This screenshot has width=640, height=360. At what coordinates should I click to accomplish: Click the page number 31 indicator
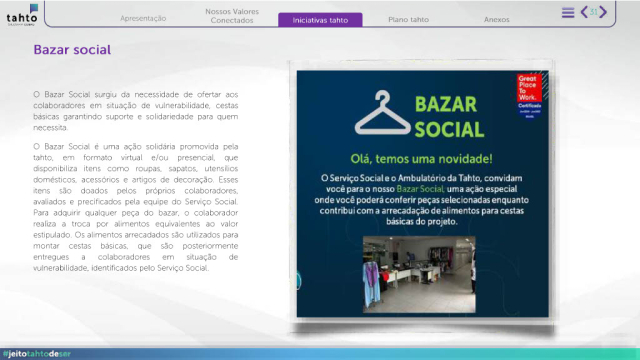[593, 12]
